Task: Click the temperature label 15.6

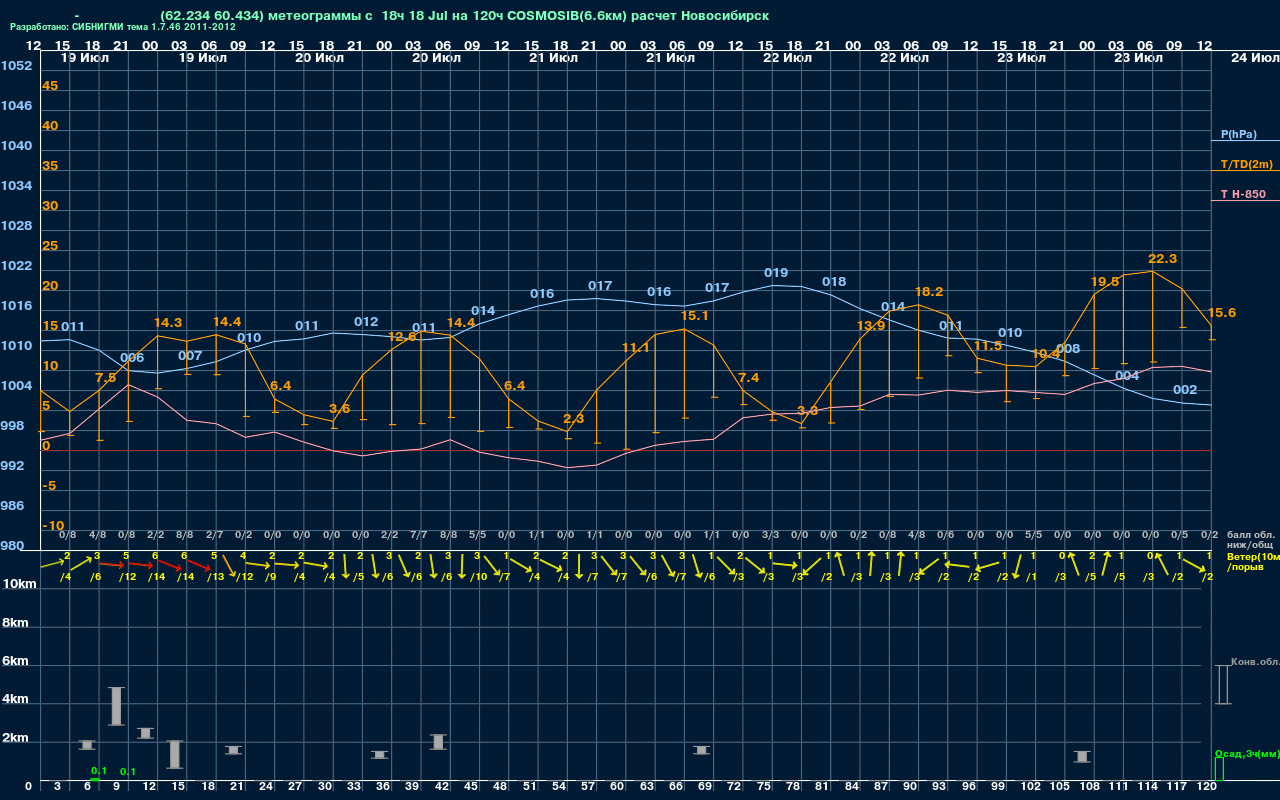Action: (1222, 313)
